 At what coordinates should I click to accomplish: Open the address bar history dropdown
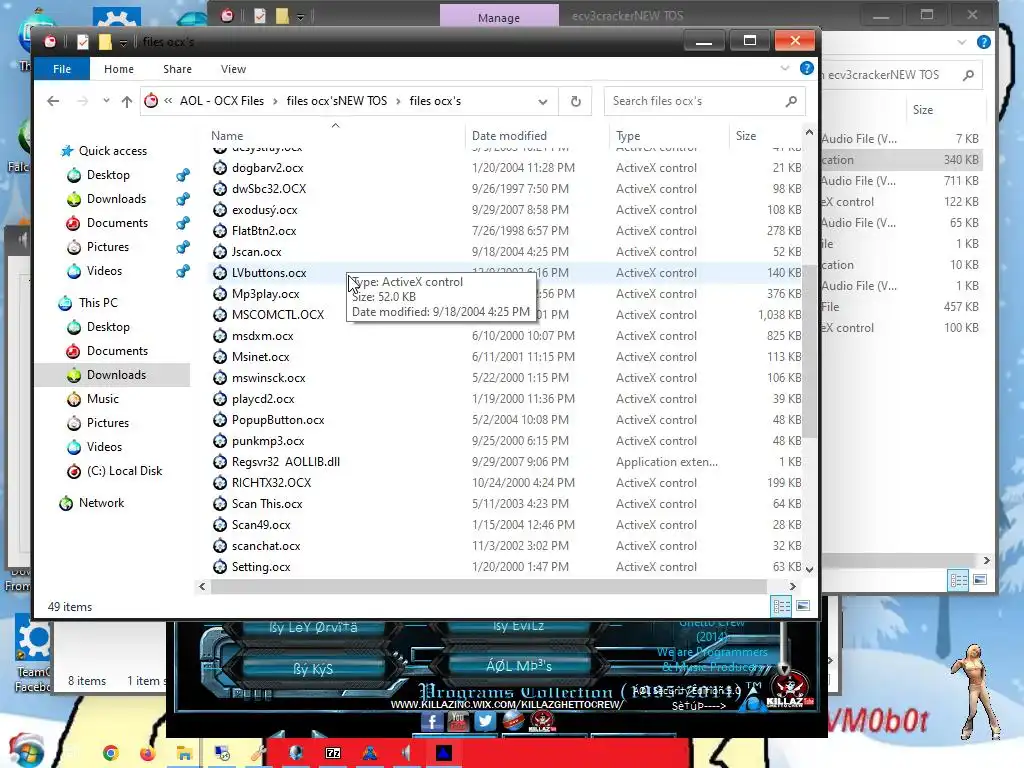pos(543,101)
